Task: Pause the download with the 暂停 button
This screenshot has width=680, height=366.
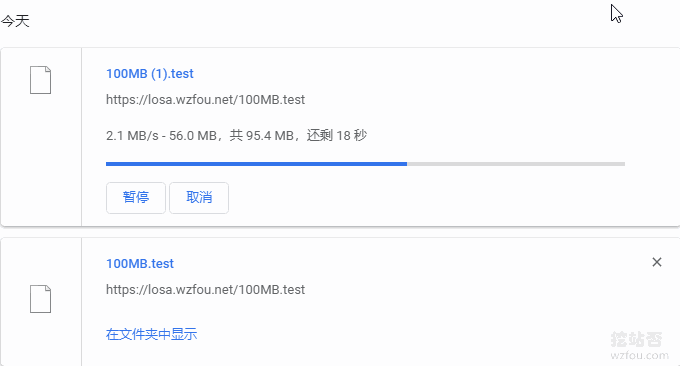Action: tap(136, 198)
